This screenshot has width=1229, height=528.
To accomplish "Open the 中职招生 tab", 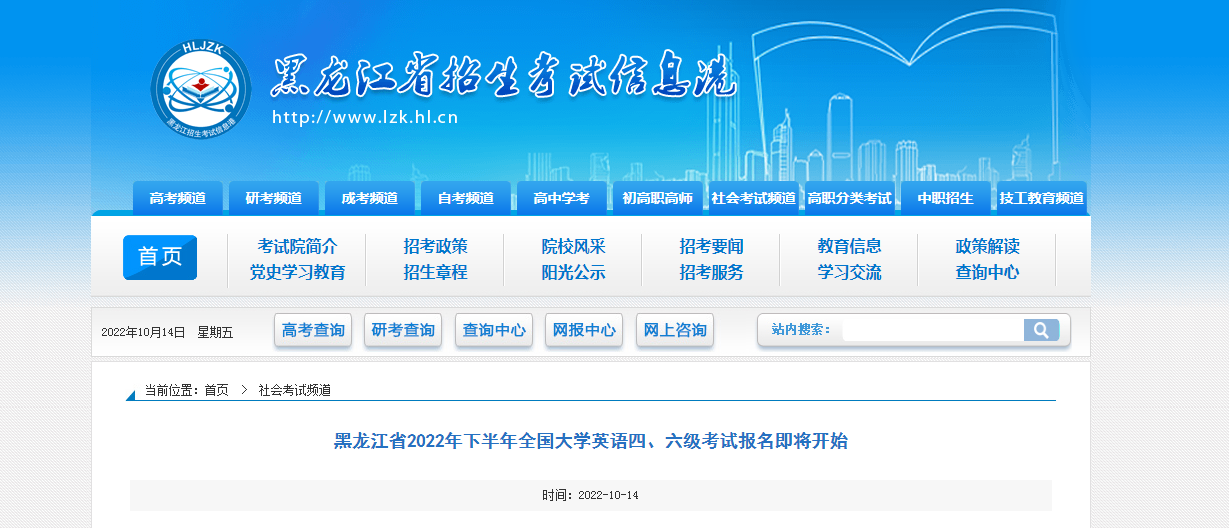I will pos(945,198).
